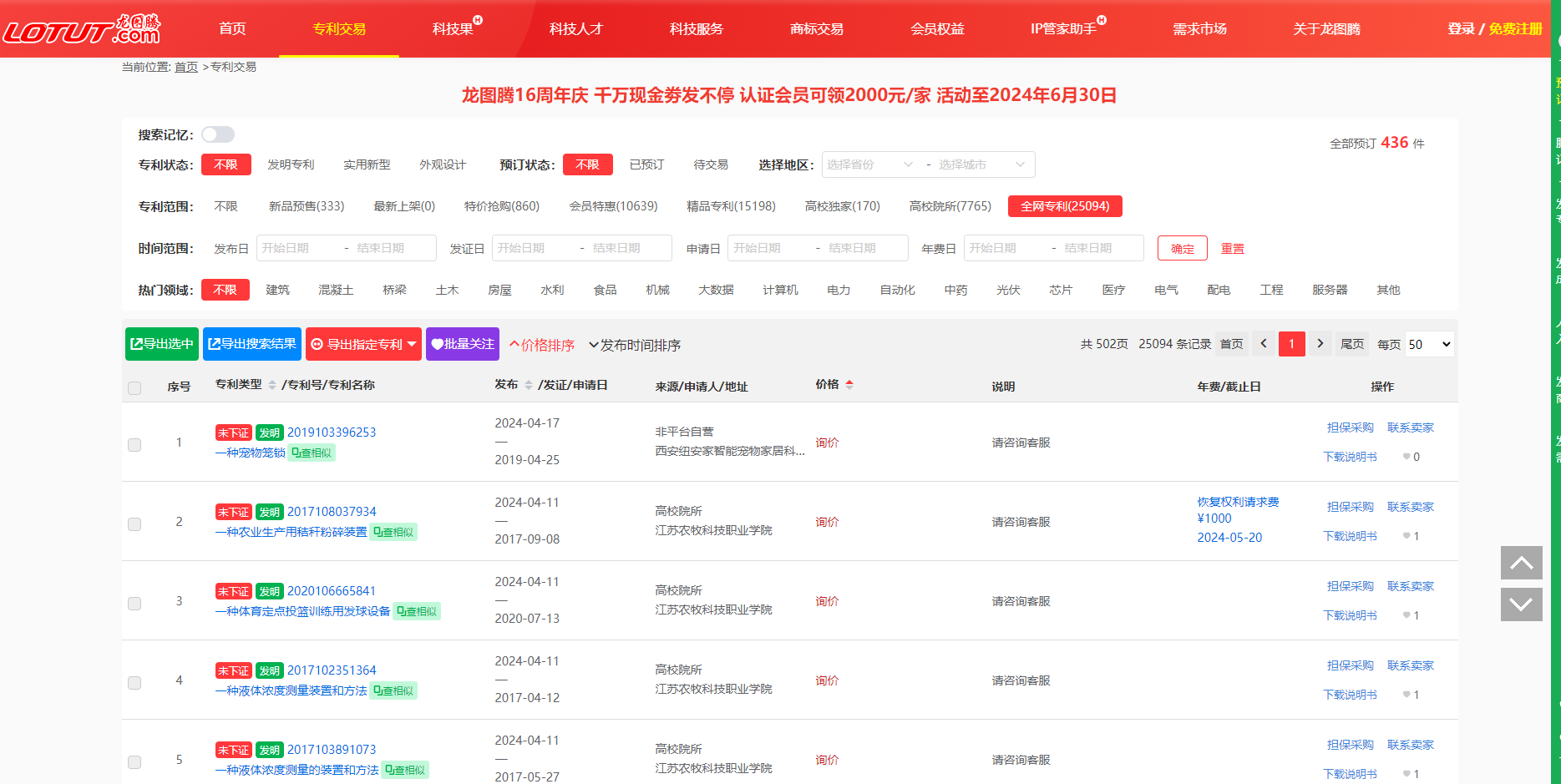Viewport: 1561px width, 784px height.
Task: Filter by 全网专利(25094)
Action: click(1065, 206)
